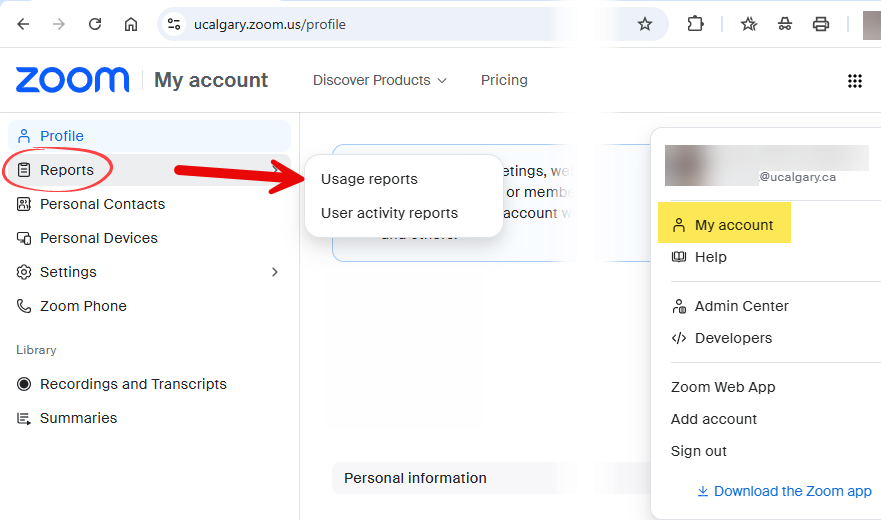Click Download the Zoom app link

[x=792, y=491]
